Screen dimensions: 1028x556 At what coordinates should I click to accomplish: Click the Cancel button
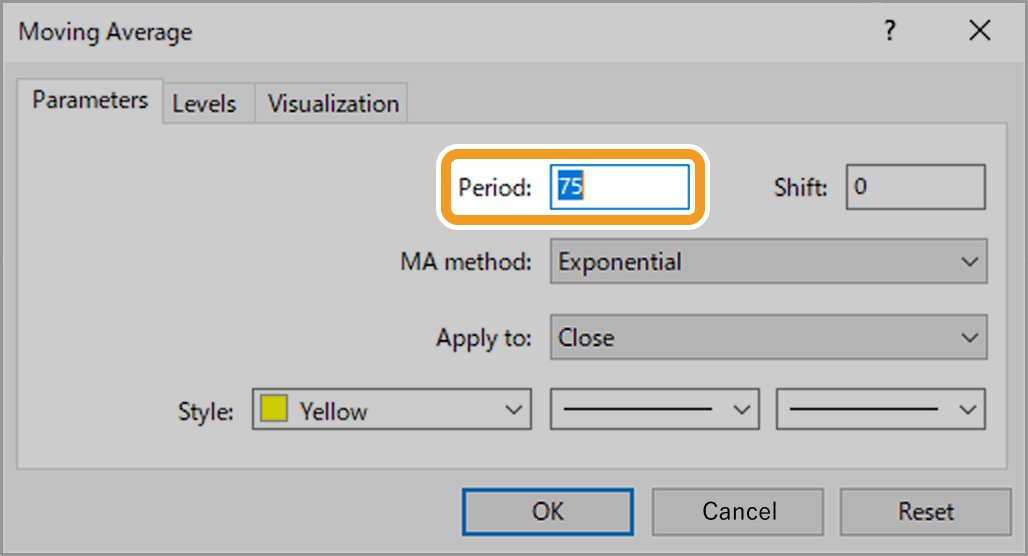(x=738, y=511)
